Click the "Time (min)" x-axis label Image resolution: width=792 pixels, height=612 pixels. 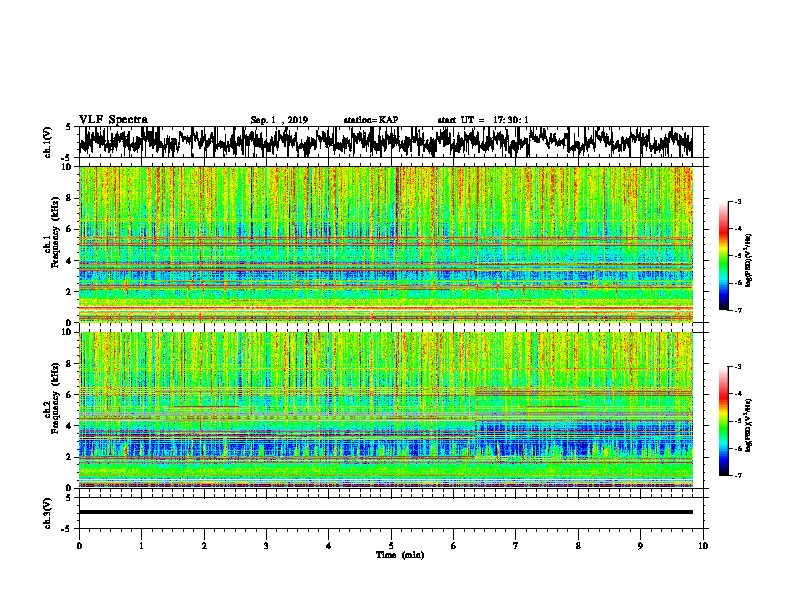tap(400, 555)
